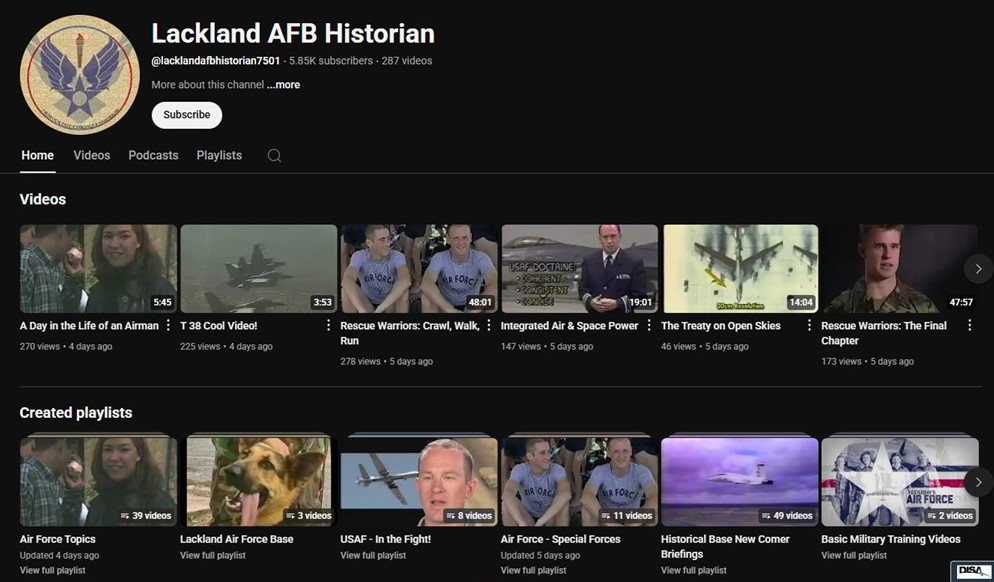994x582 pixels.
Task: Open options menu for Rescue Warriors: The Final Chapter
Action: click(x=970, y=325)
